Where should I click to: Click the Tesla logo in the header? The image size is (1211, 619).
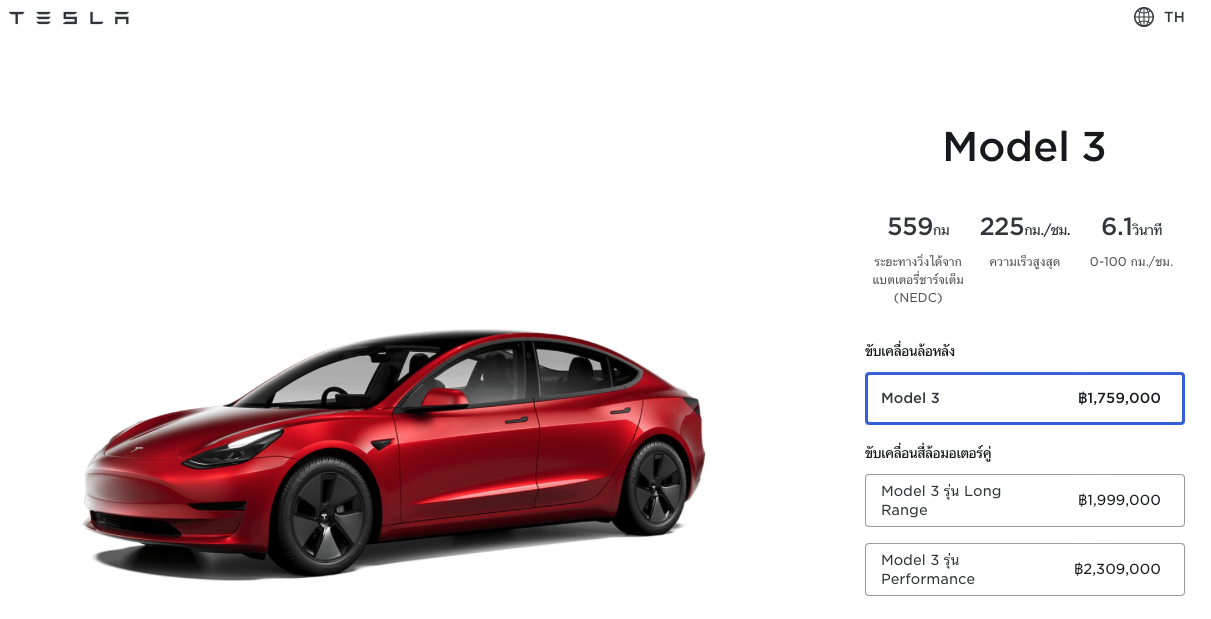point(69,17)
